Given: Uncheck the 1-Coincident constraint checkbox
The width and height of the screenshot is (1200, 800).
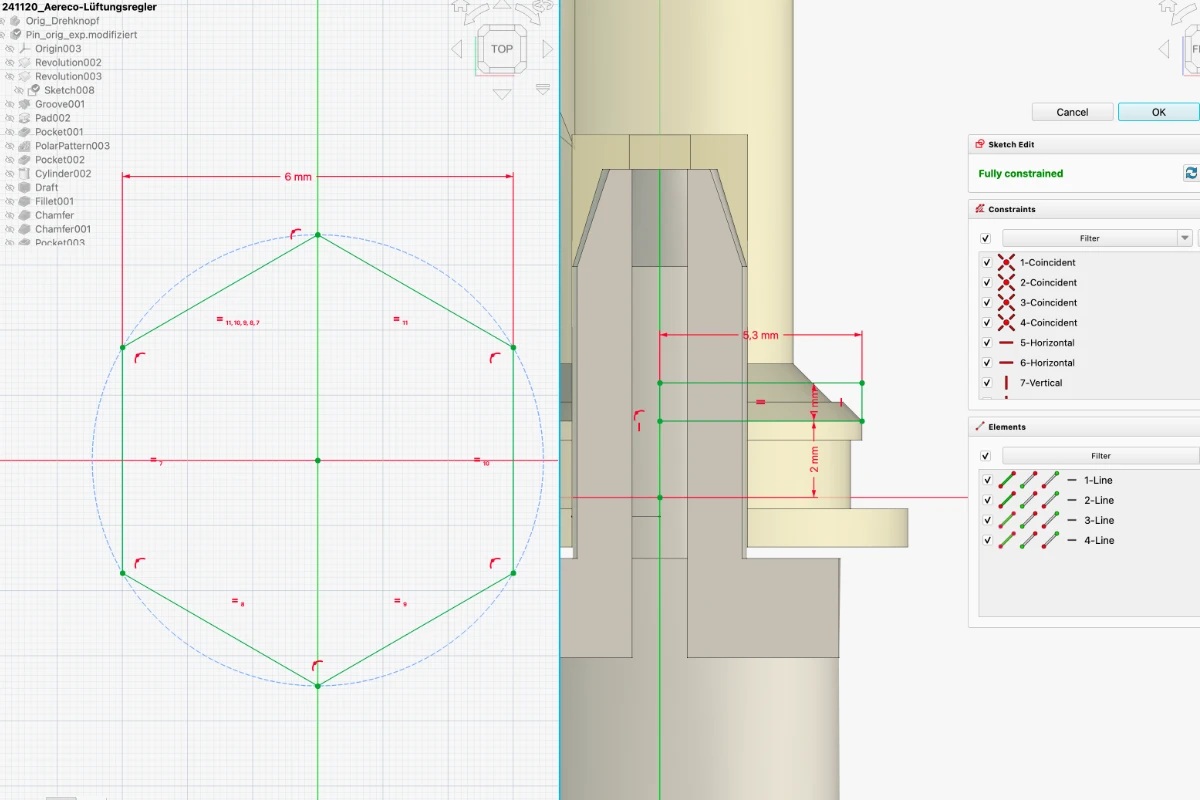Looking at the screenshot, I should pos(987,262).
